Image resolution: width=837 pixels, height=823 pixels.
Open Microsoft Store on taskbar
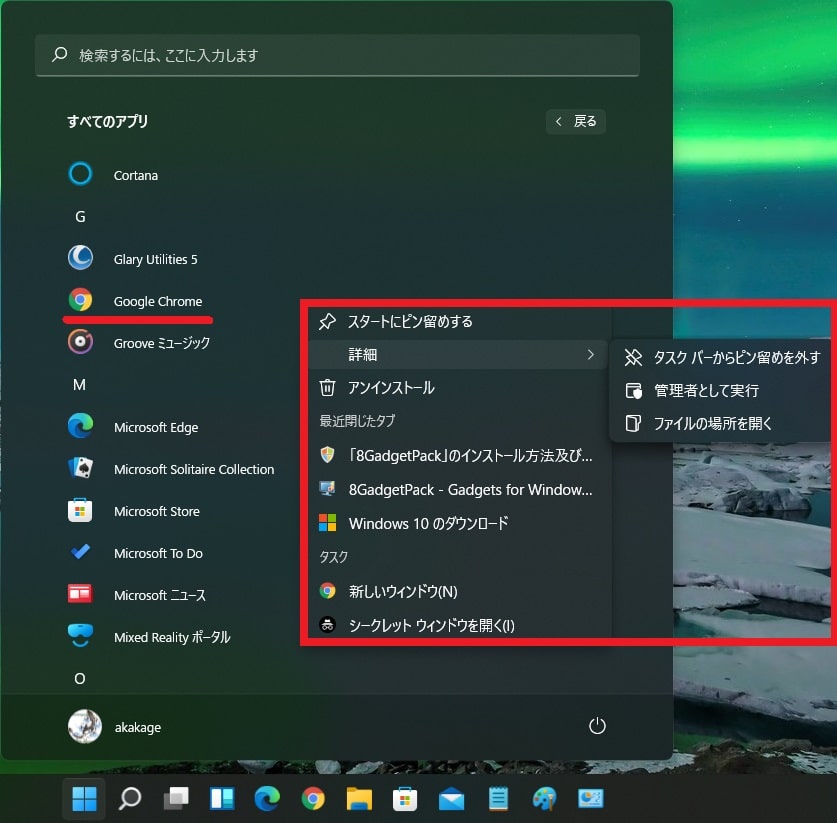click(x=405, y=799)
